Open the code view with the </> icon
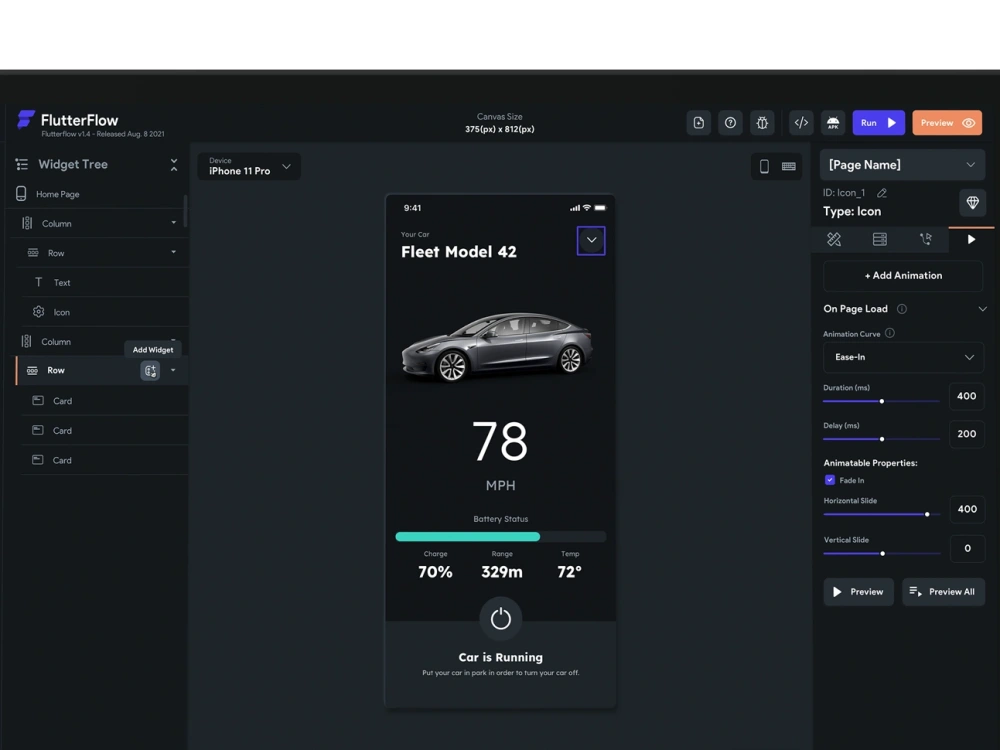1000x750 pixels. 800,123
